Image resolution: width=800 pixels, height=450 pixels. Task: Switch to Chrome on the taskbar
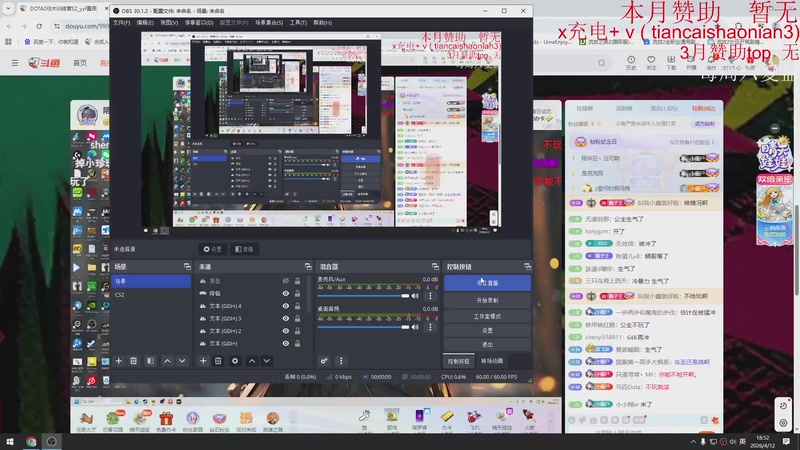pos(31,441)
